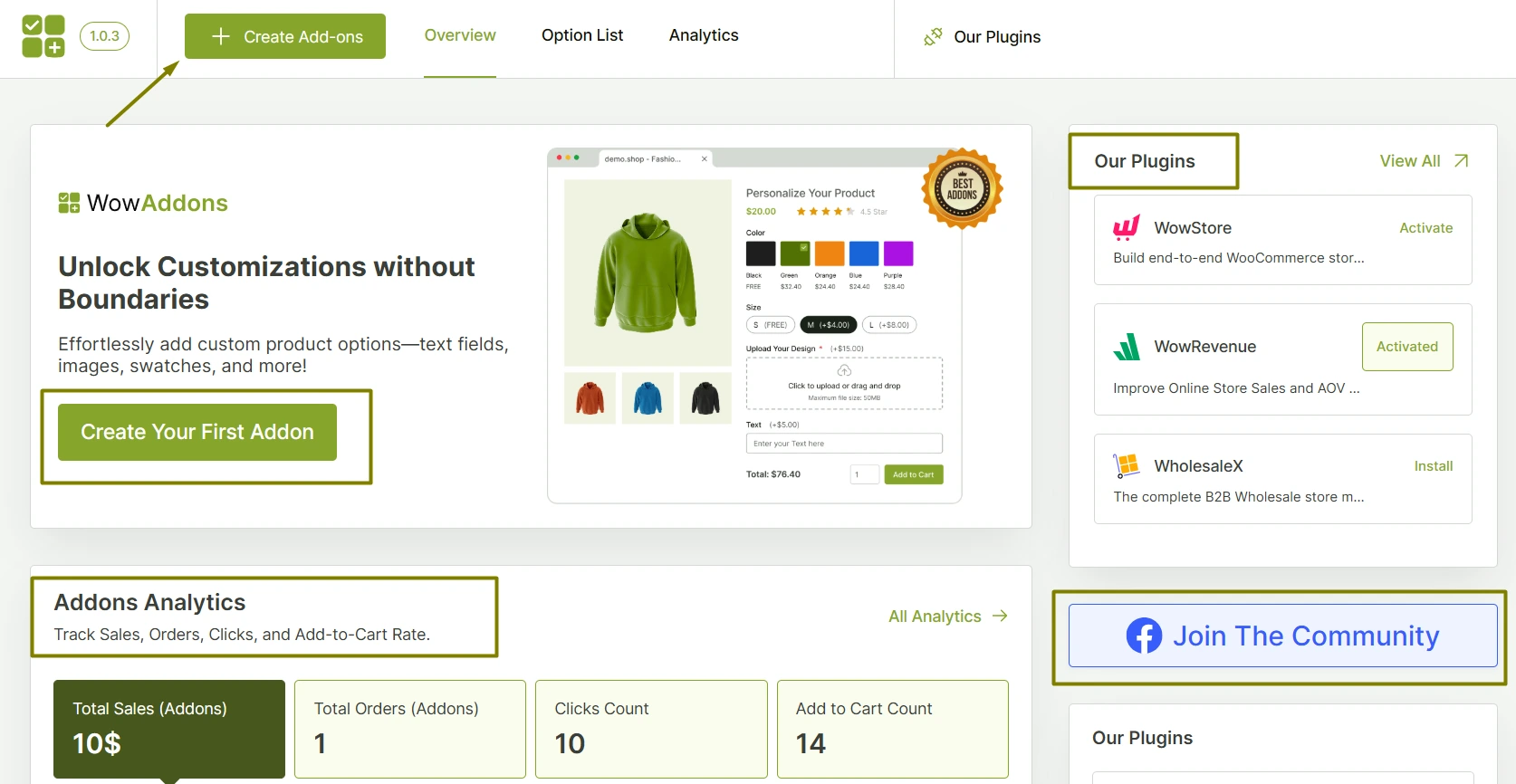Screen dimensions: 1516x784
Task: Select the blue hoodie thumbnail
Action: (x=648, y=398)
